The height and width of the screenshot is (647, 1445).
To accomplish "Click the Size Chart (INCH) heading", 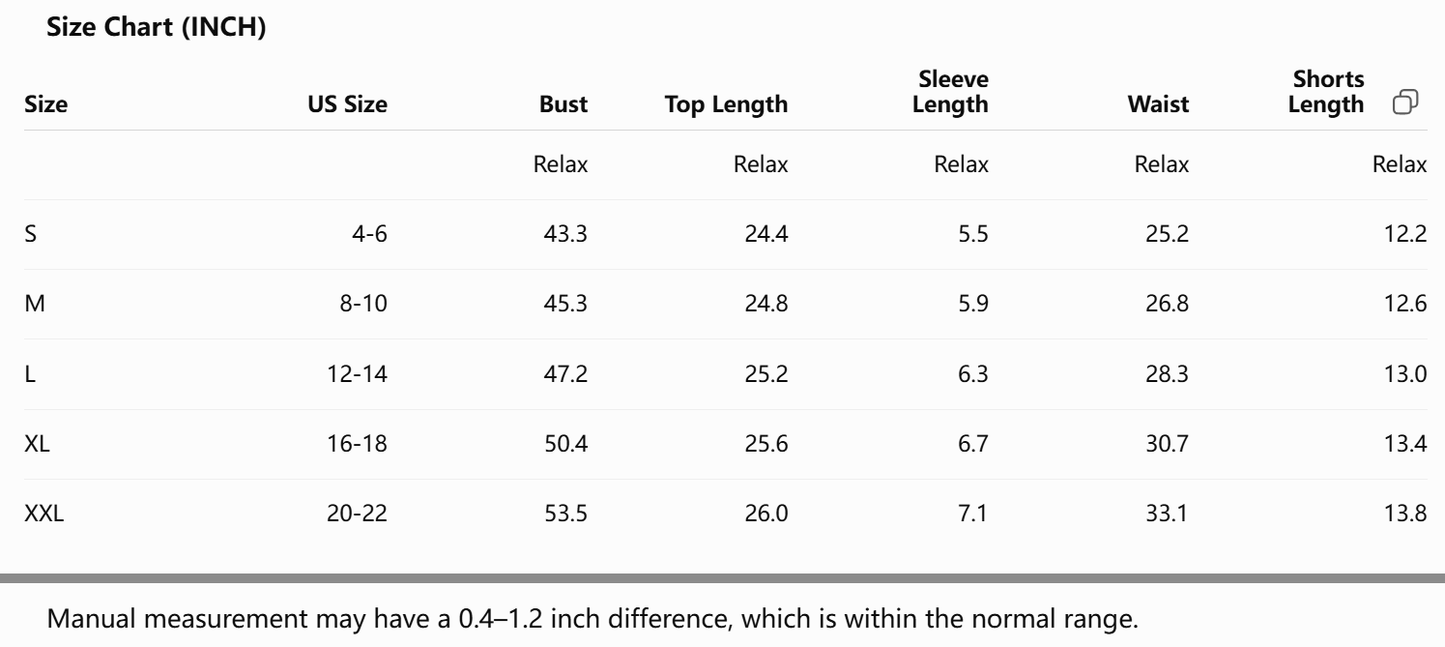I will [x=156, y=28].
